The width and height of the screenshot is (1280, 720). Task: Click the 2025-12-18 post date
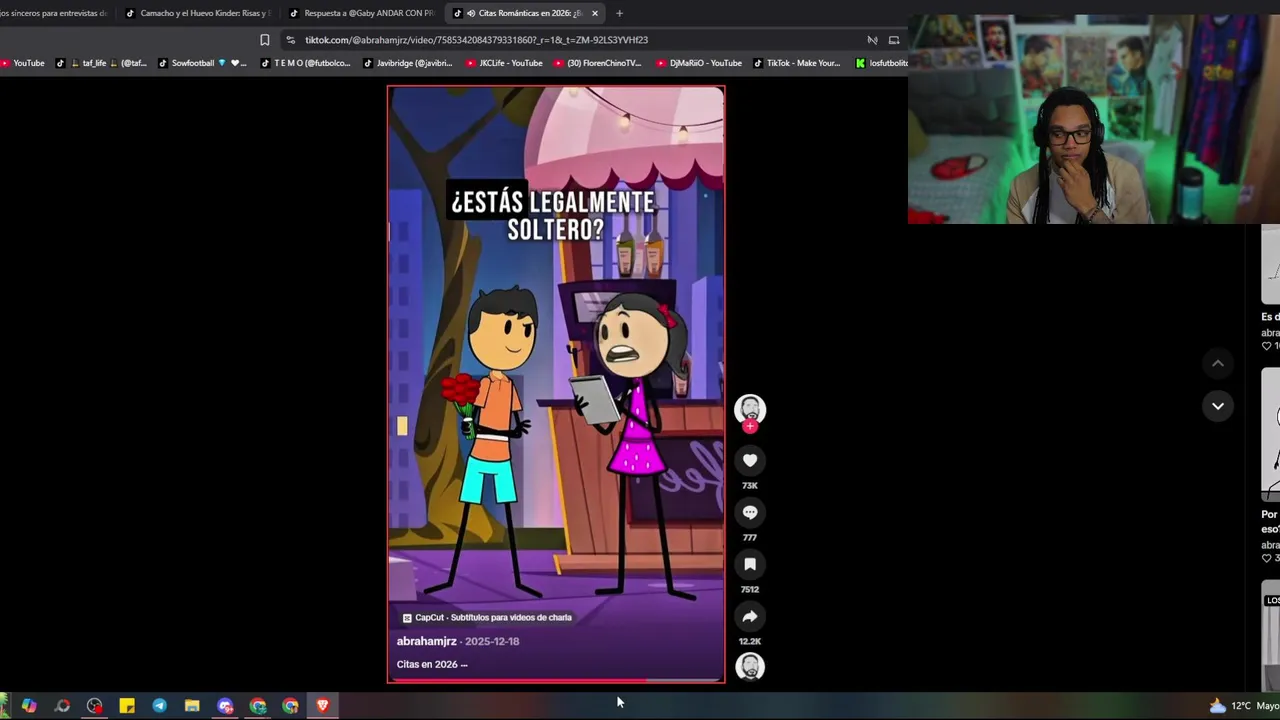coord(492,641)
